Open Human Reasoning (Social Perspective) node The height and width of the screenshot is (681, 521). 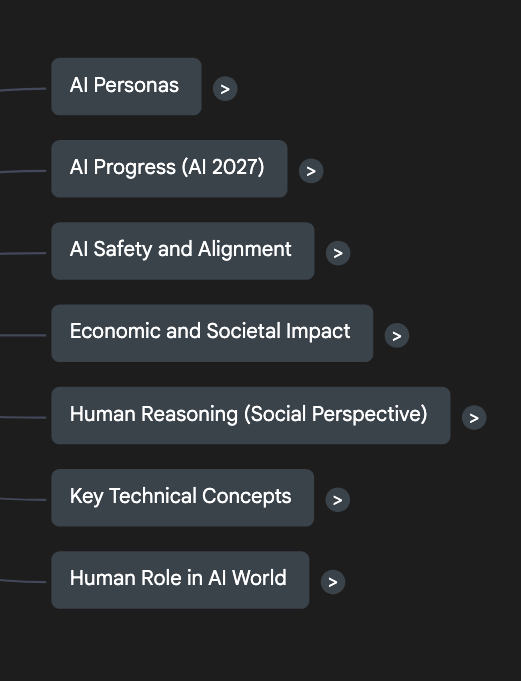click(251, 415)
